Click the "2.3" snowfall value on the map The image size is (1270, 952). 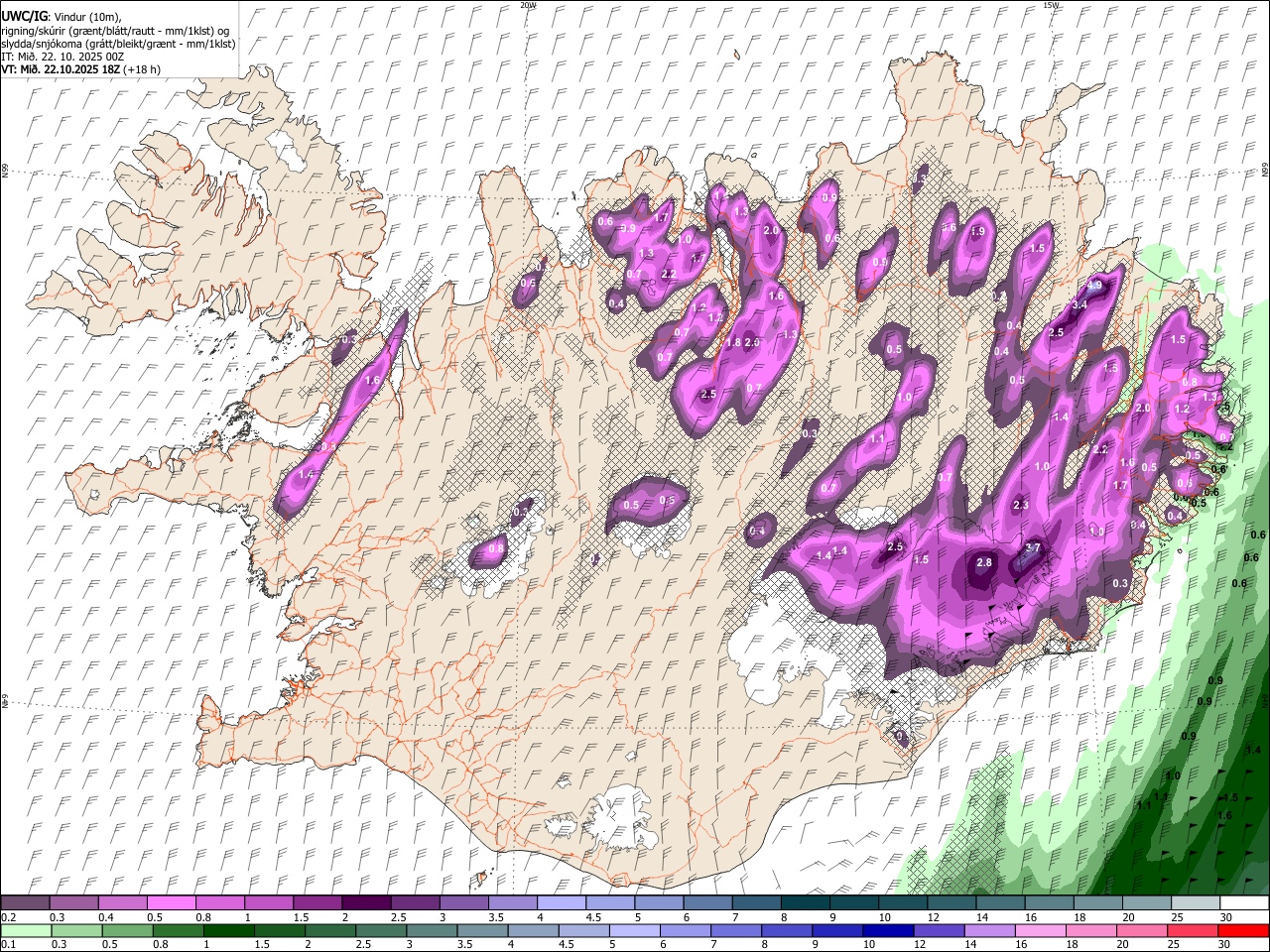(x=1021, y=506)
